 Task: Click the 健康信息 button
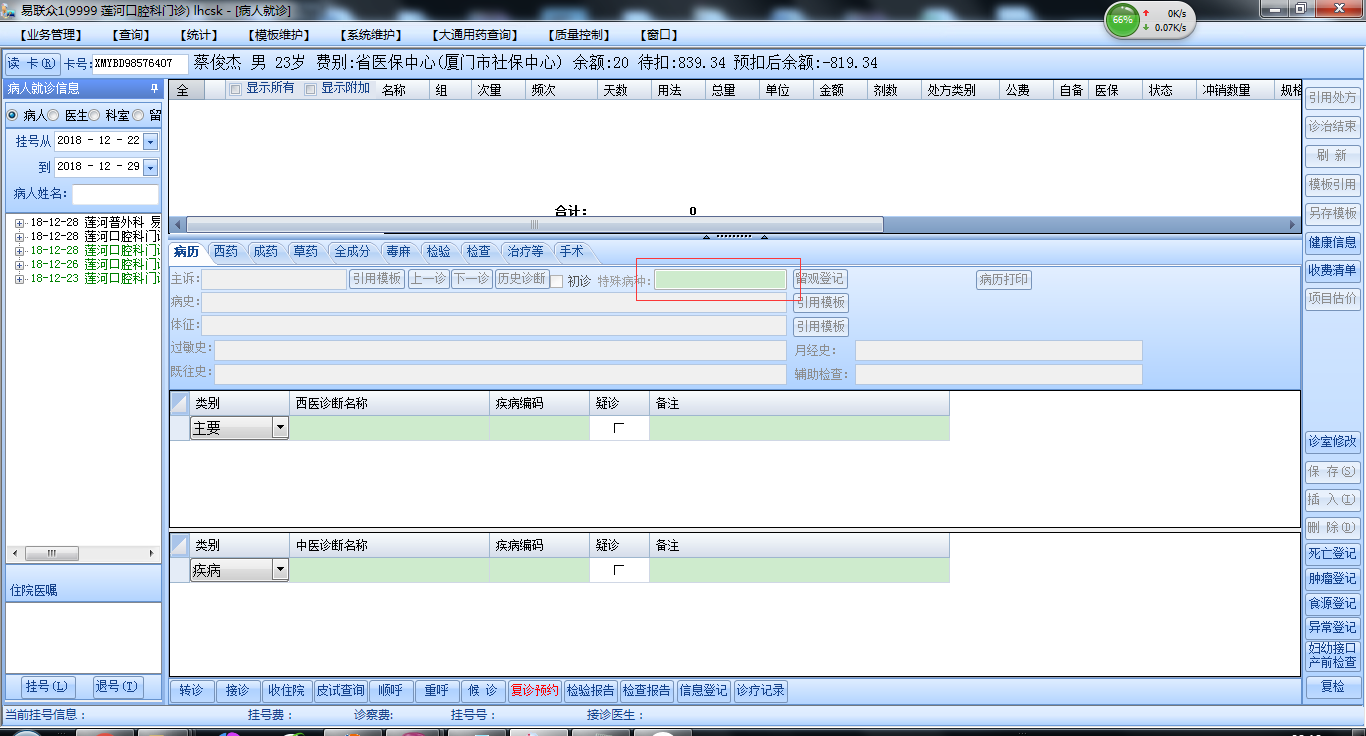point(1333,242)
